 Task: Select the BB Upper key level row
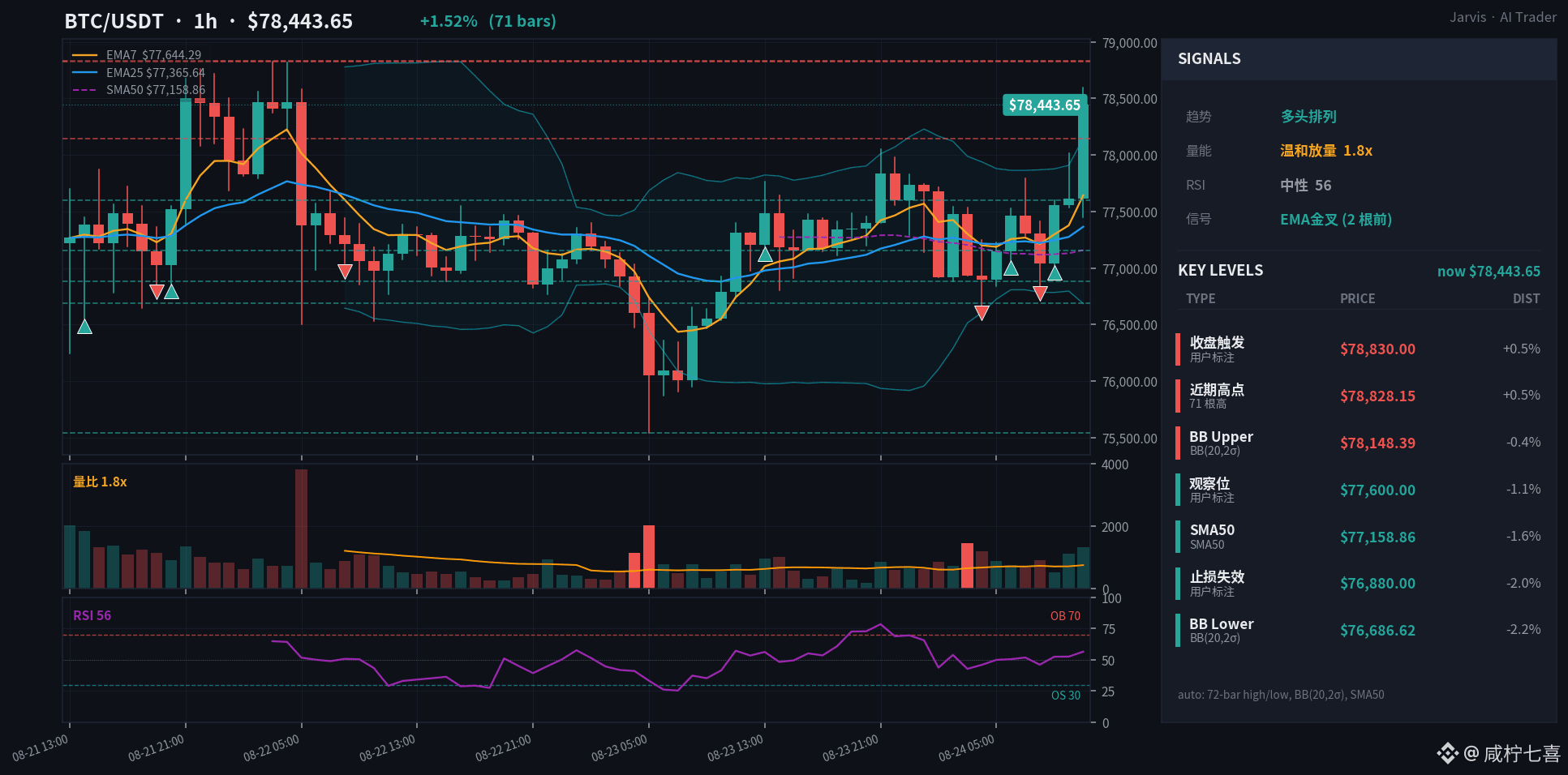1359,443
